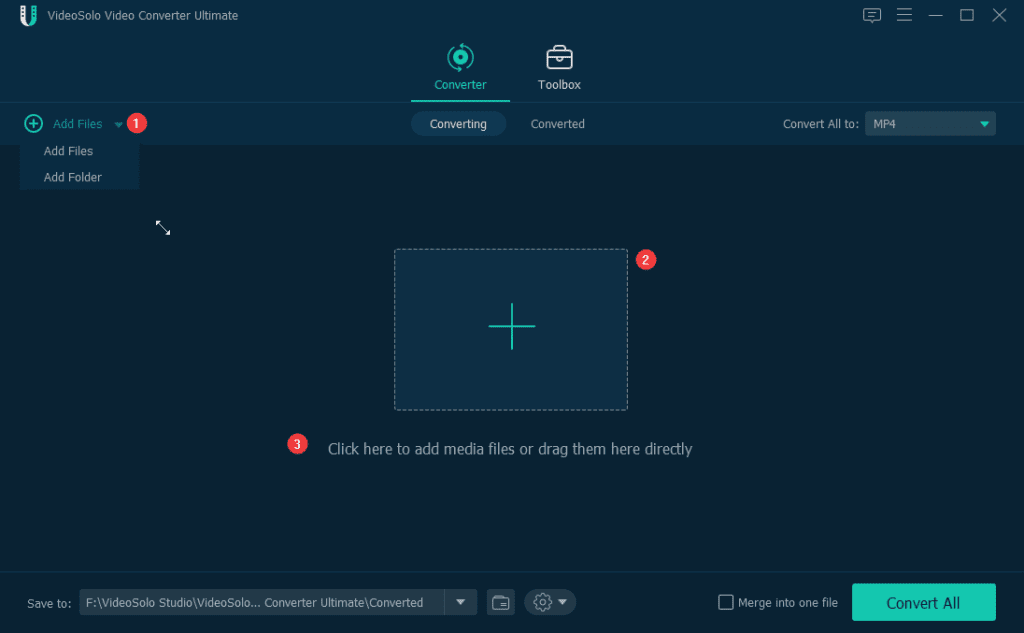Click the Converter disc icon
Viewport: 1024px width, 633px height.
click(460, 57)
